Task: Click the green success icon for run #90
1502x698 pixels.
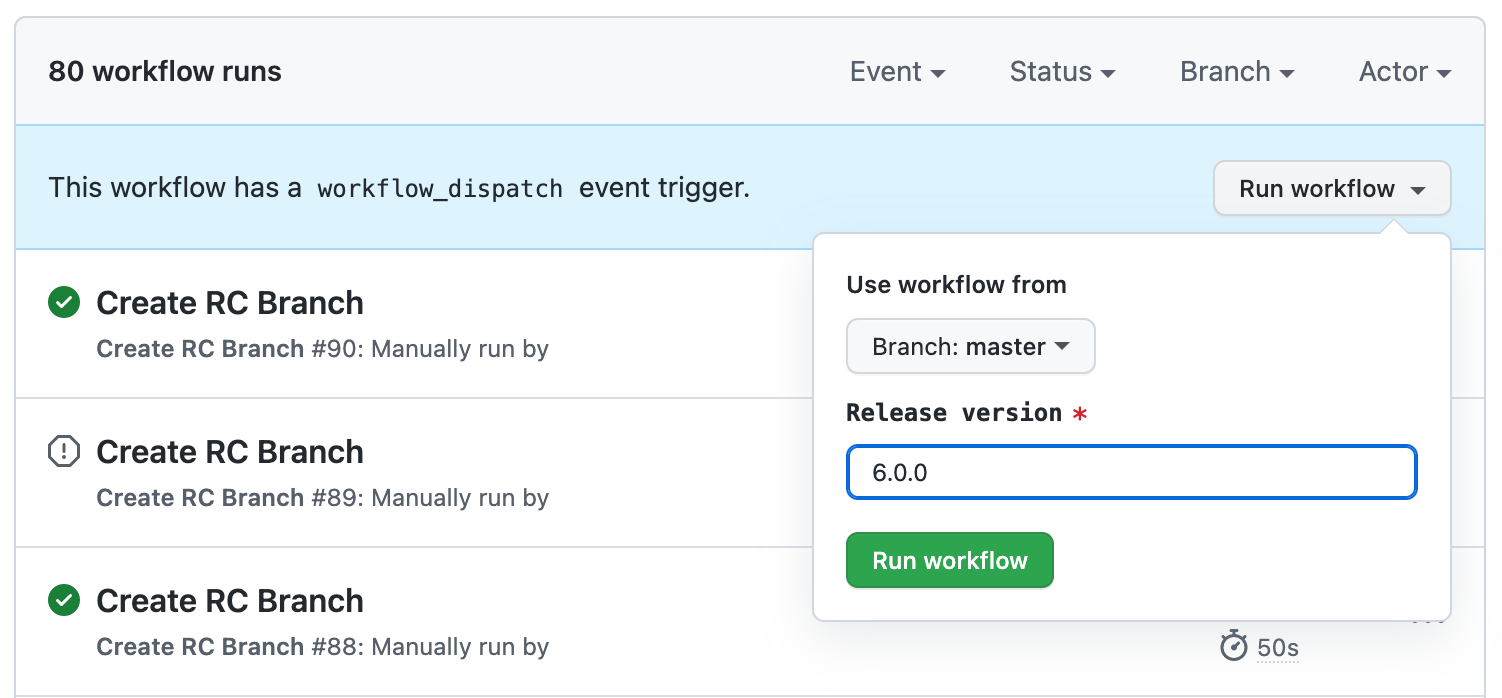Action: (x=63, y=302)
